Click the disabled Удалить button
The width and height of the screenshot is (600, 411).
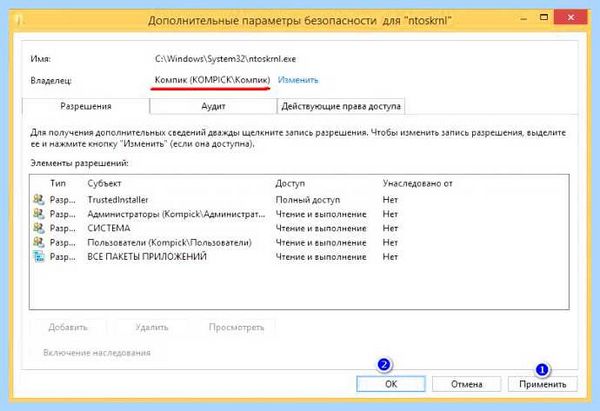(152, 327)
